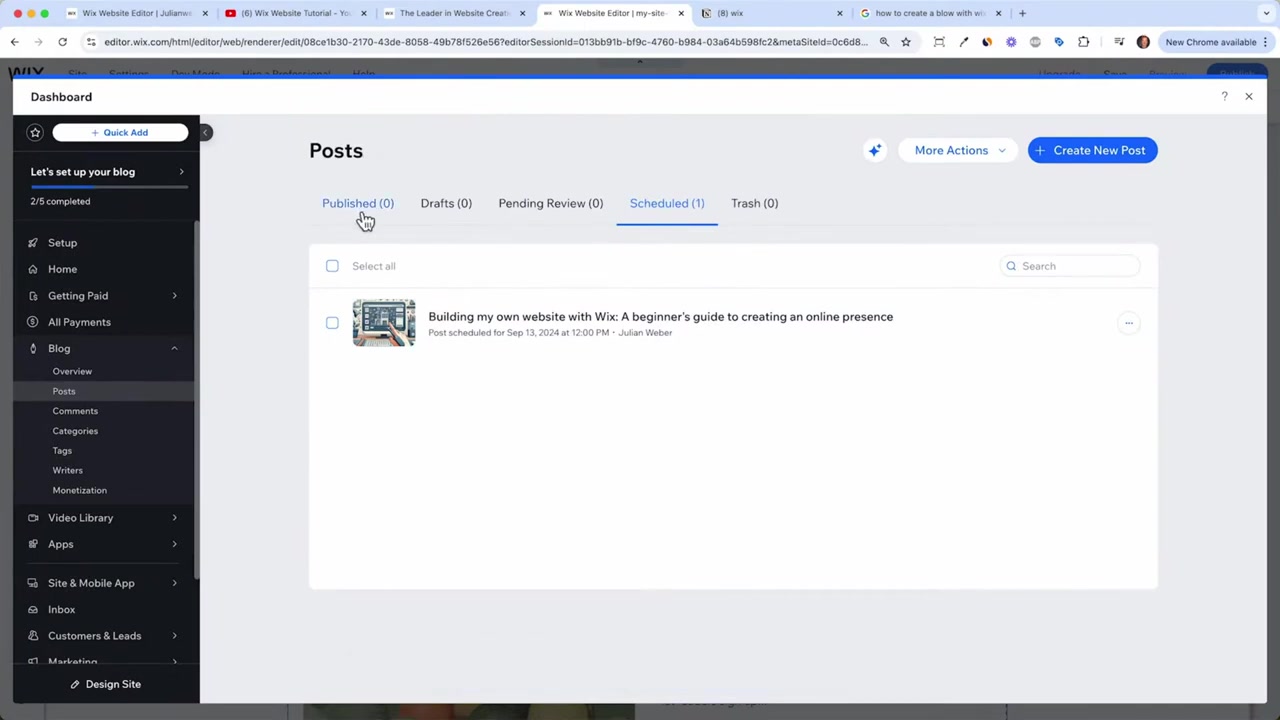Click the Site & Mobile App icon
This screenshot has height=720, width=1280.
(33, 583)
